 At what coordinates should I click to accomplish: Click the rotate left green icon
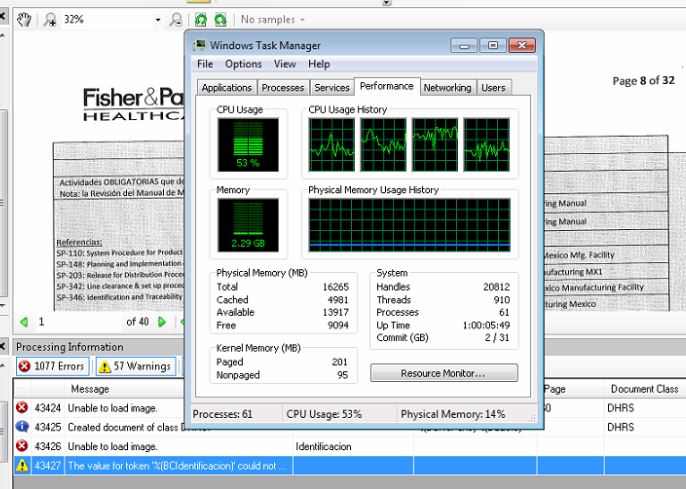tap(201, 20)
